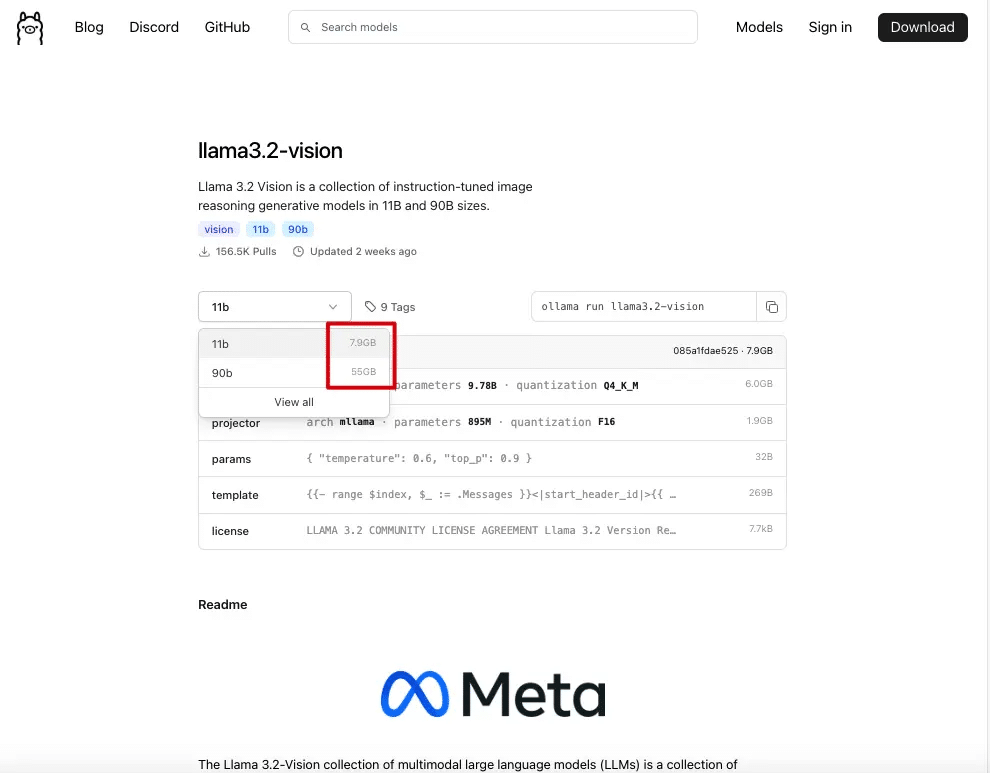990x773 pixels.
Task: Click the 11b tag badge
Action: (x=260, y=229)
